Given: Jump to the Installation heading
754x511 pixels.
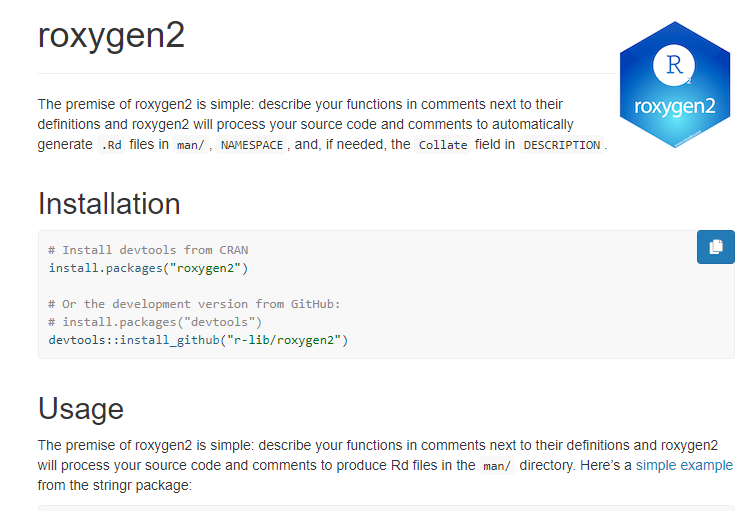Looking at the screenshot, I should pos(109,203).
